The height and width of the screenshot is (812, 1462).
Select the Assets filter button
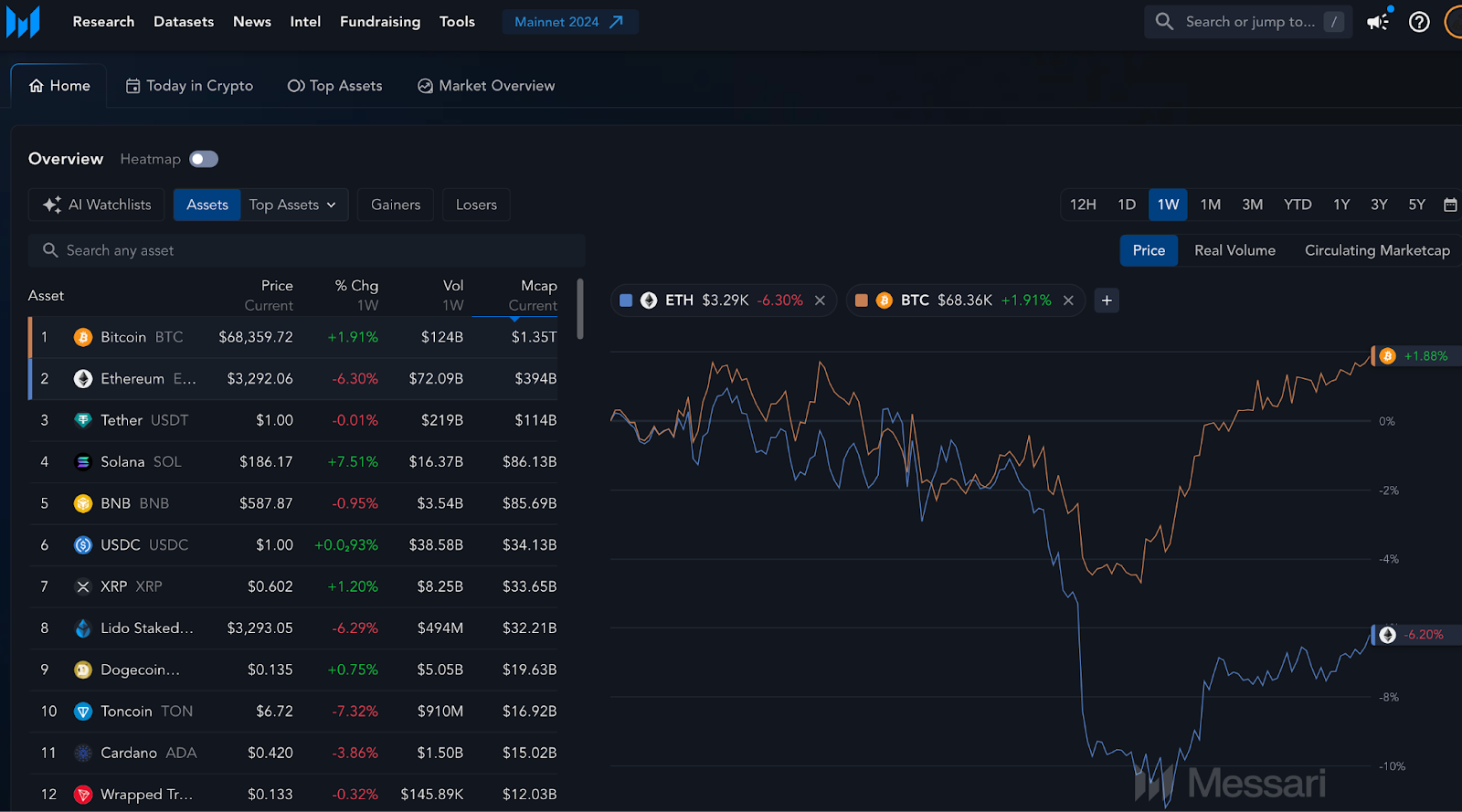click(x=207, y=205)
